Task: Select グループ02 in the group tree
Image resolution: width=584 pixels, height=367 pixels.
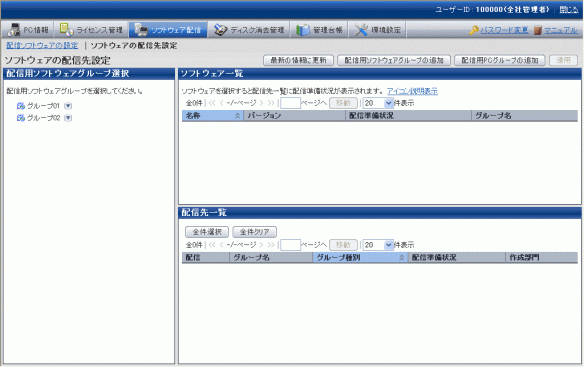Action: [x=43, y=118]
